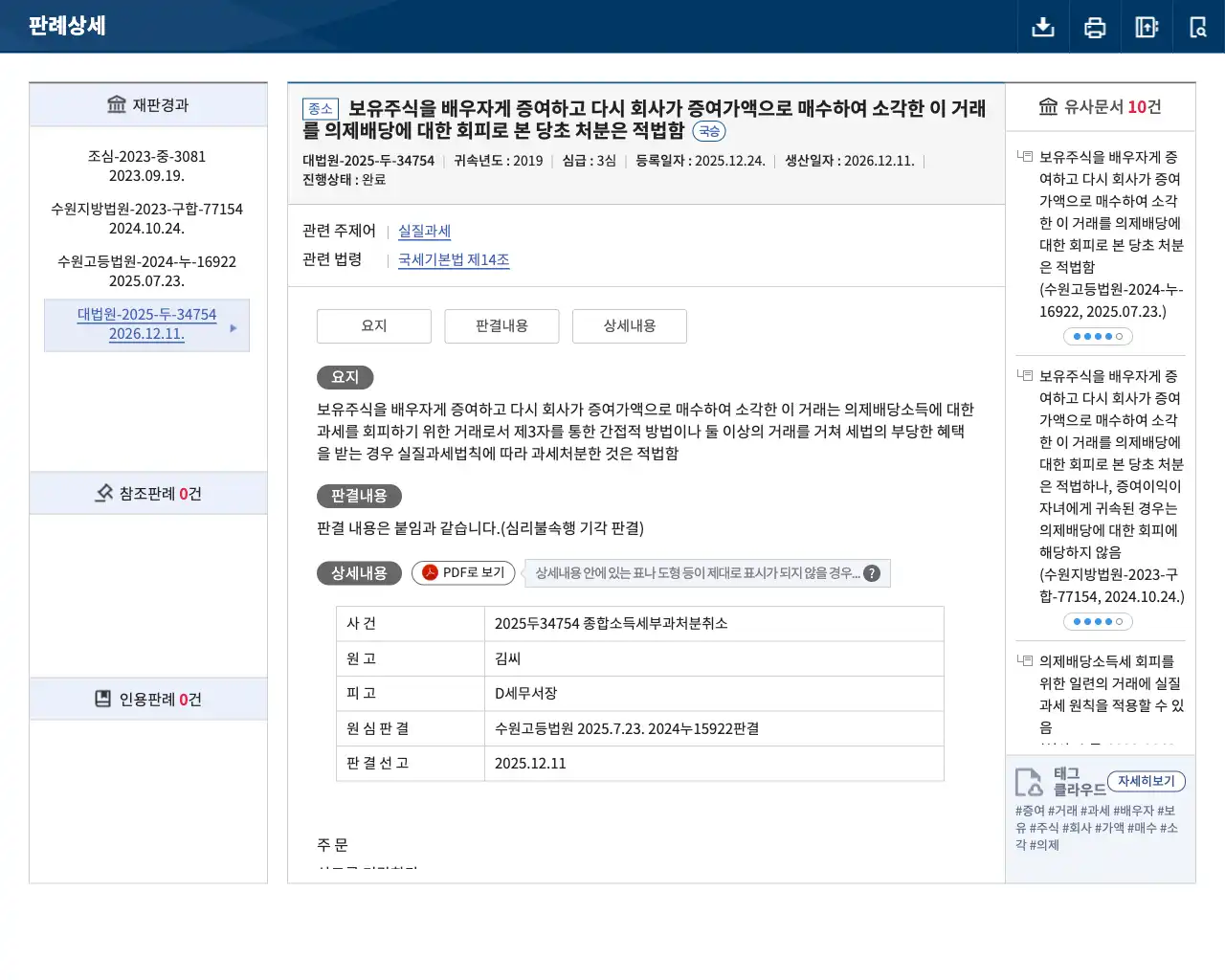The height and width of the screenshot is (980, 1225).
Task: Click the 판 결 선 고 row label
Action: pyautogui.click(x=411, y=763)
